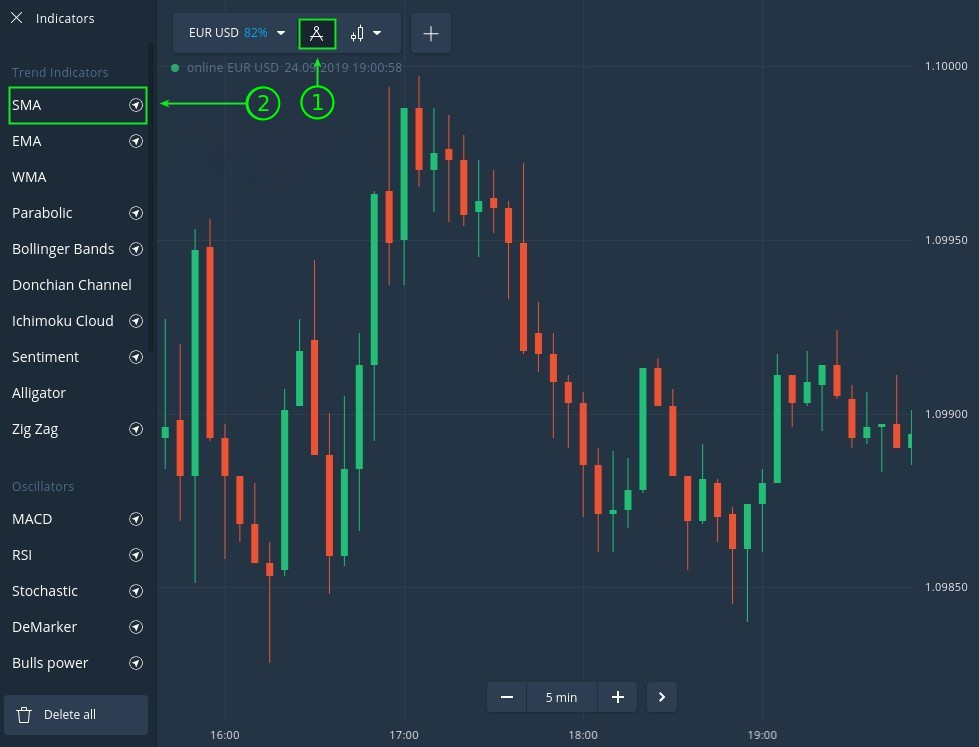This screenshot has height=747, width=979.
Task: Jump forward with the right chevron button
Action: (x=662, y=697)
